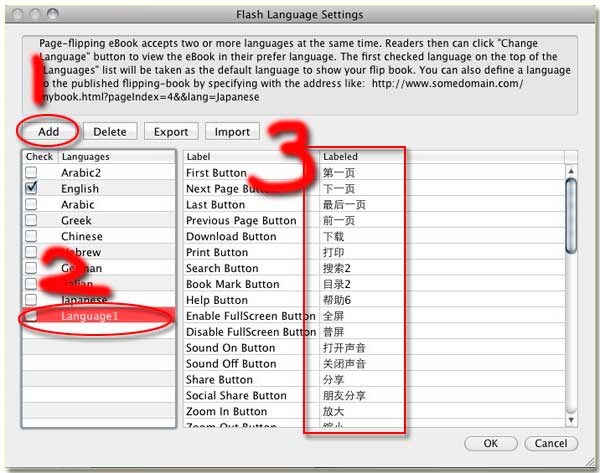This screenshot has height=473, width=600.
Task: Click the Import button
Action: (x=232, y=132)
